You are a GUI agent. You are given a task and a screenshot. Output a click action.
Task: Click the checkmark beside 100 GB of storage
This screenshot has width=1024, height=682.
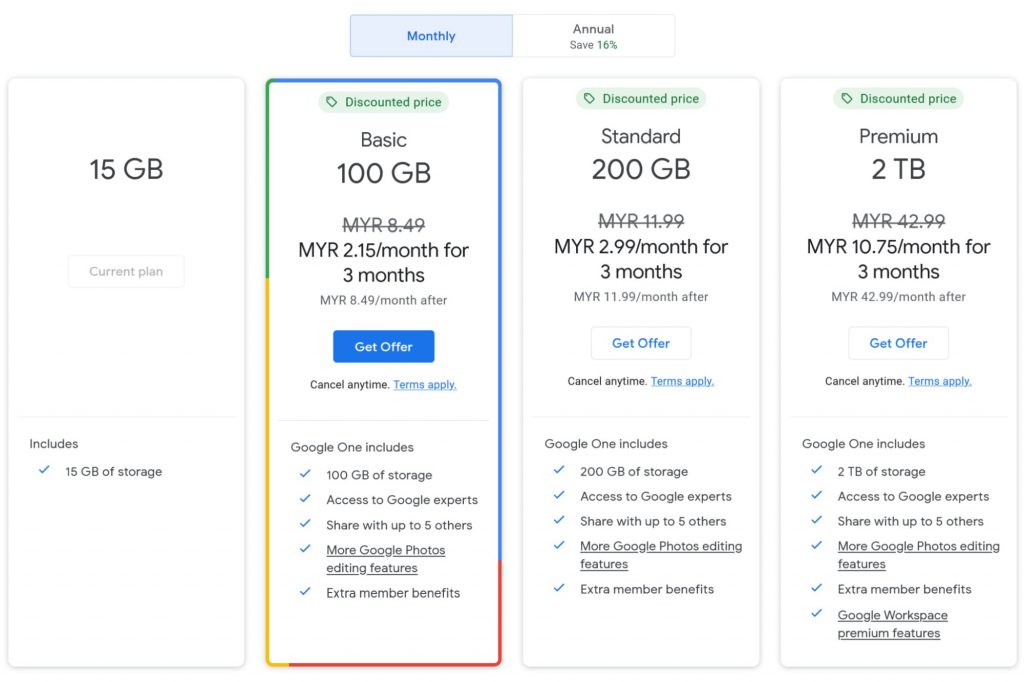tap(305, 474)
